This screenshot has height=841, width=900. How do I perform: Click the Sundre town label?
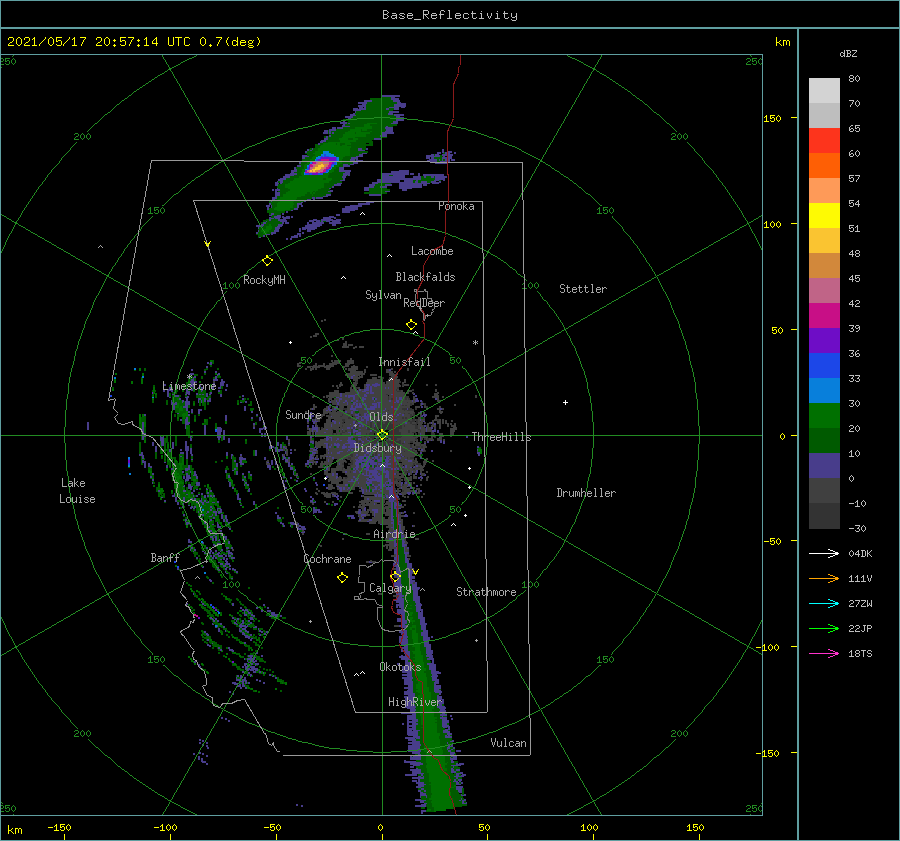point(303,414)
